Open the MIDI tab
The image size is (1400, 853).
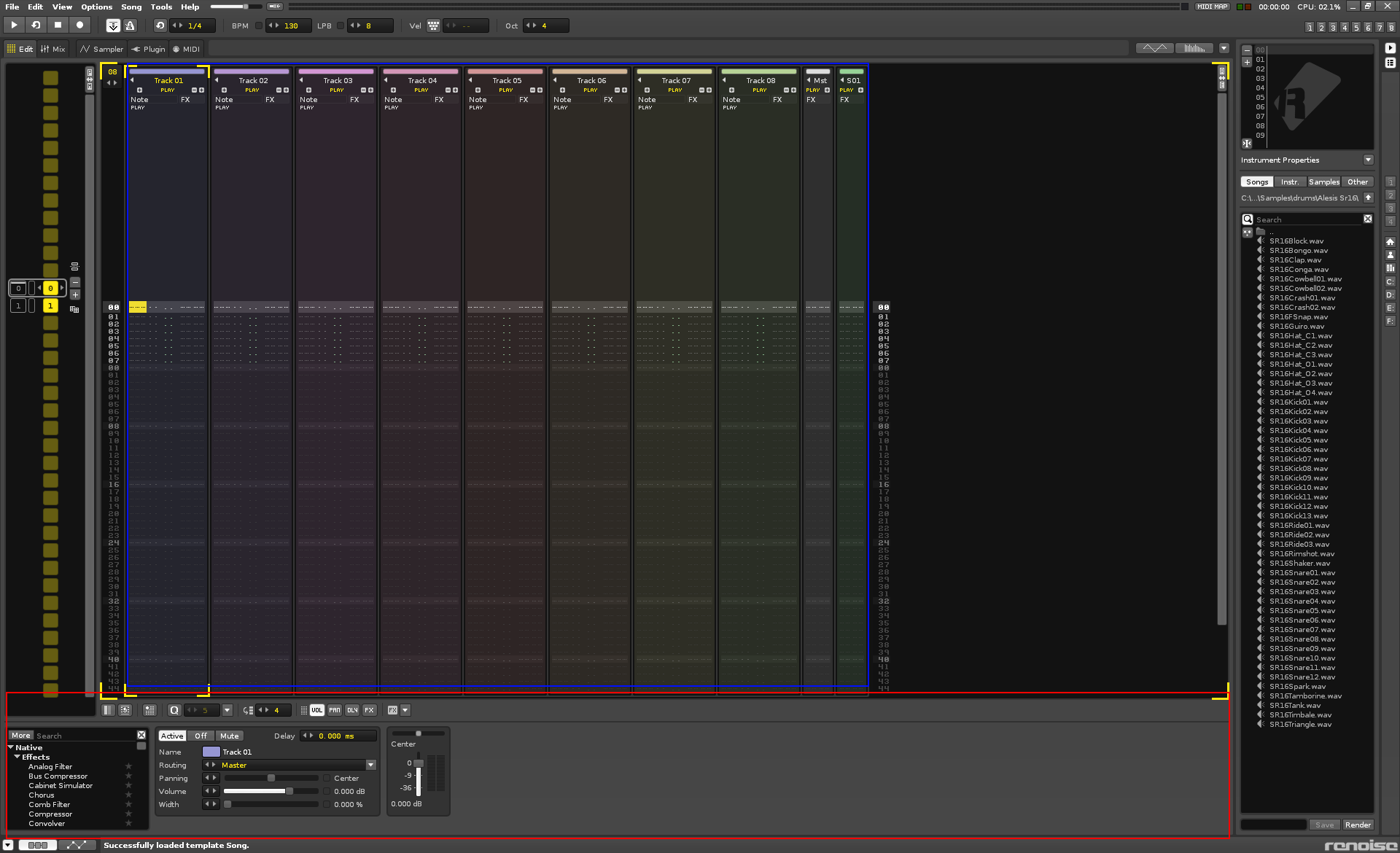[x=187, y=49]
